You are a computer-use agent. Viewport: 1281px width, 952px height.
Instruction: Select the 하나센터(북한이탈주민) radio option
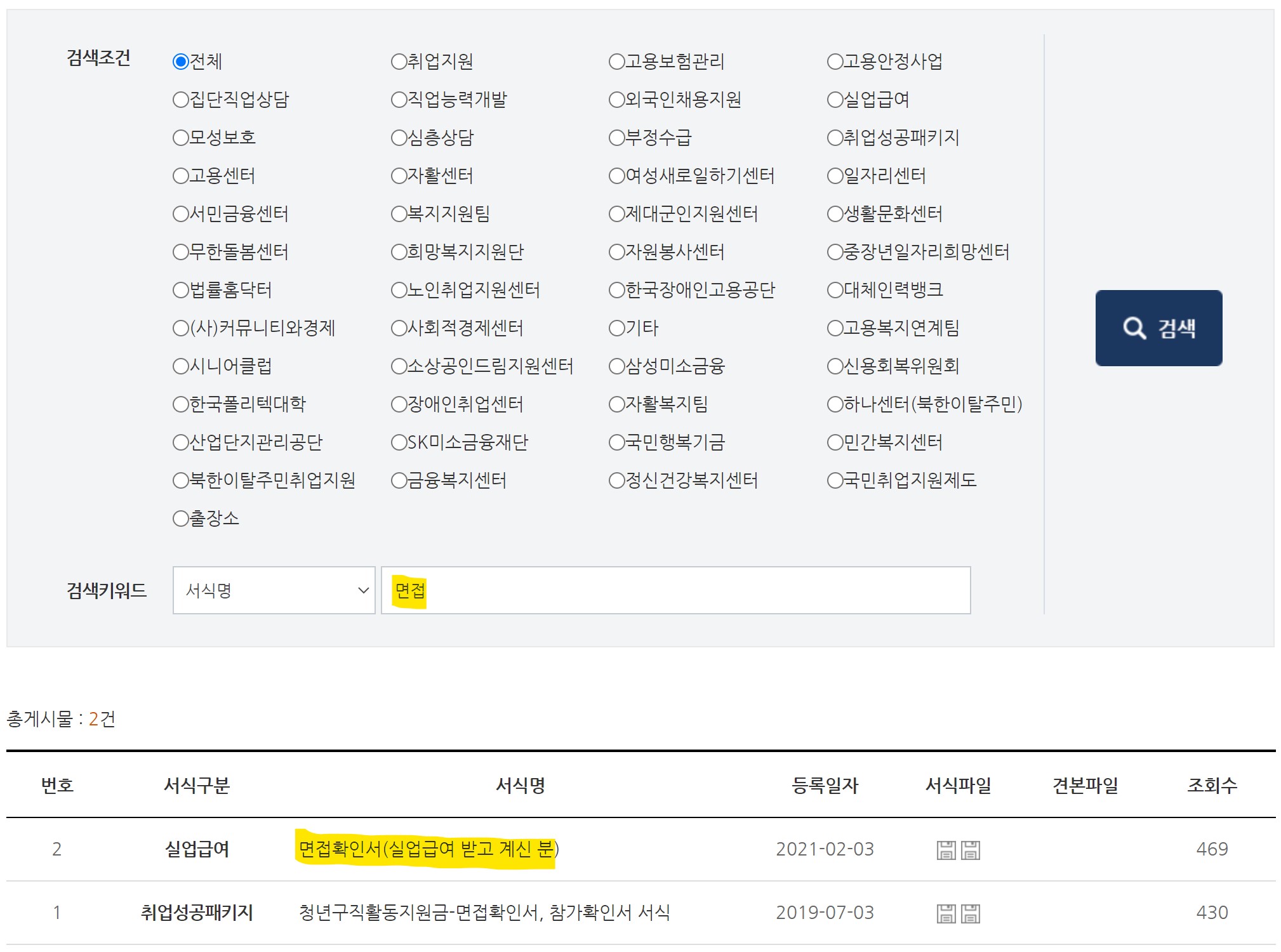[835, 404]
